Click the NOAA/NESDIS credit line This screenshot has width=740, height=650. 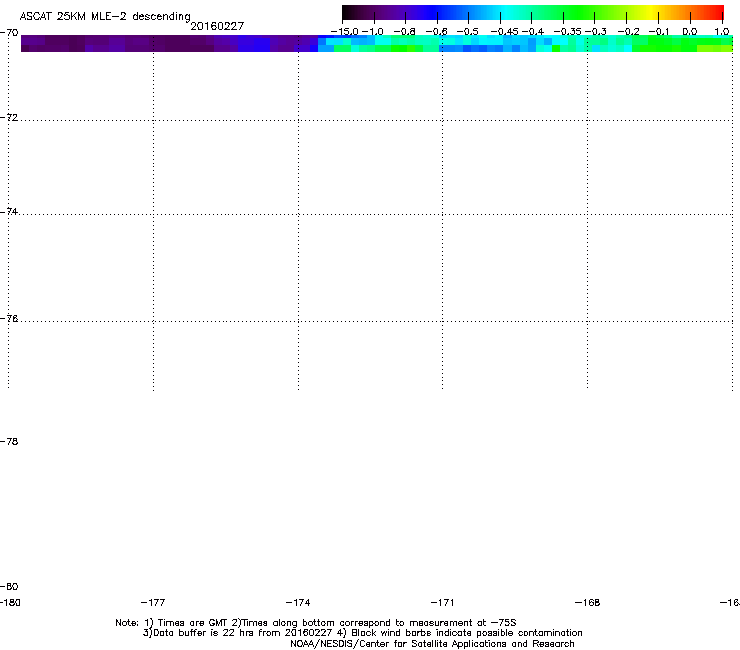tap(432, 644)
